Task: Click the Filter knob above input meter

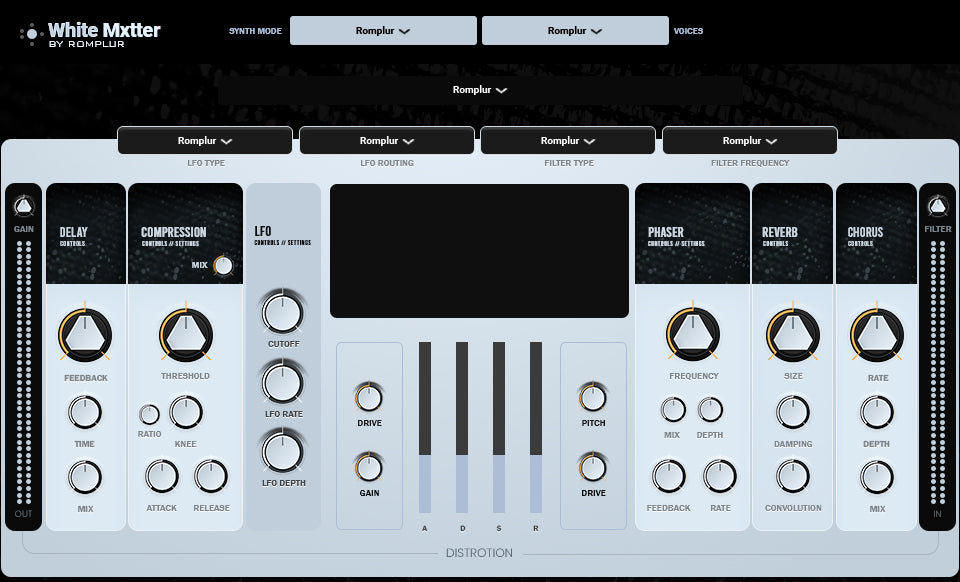Action: [937, 206]
